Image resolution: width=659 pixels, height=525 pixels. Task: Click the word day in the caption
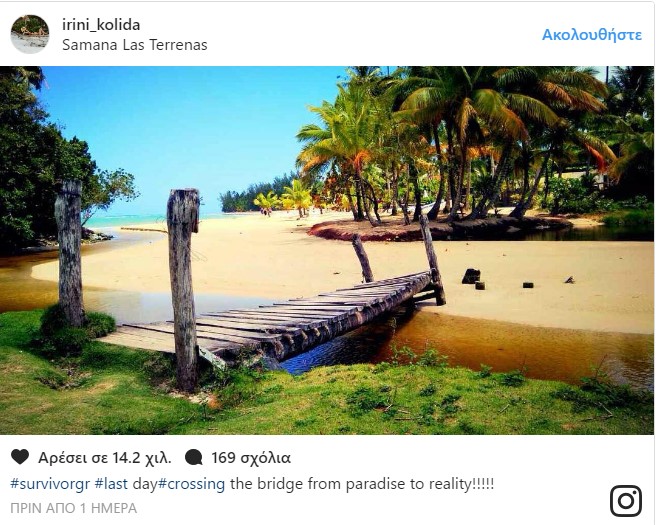(145, 484)
